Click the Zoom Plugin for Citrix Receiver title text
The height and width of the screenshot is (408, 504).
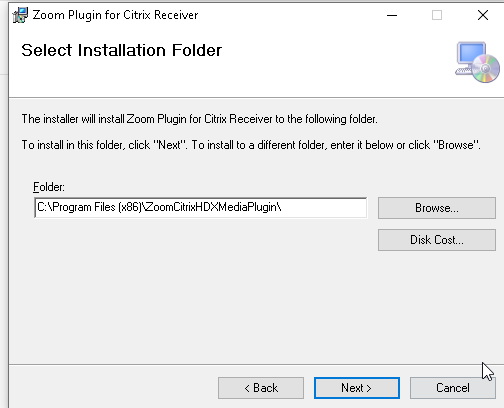click(115, 15)
